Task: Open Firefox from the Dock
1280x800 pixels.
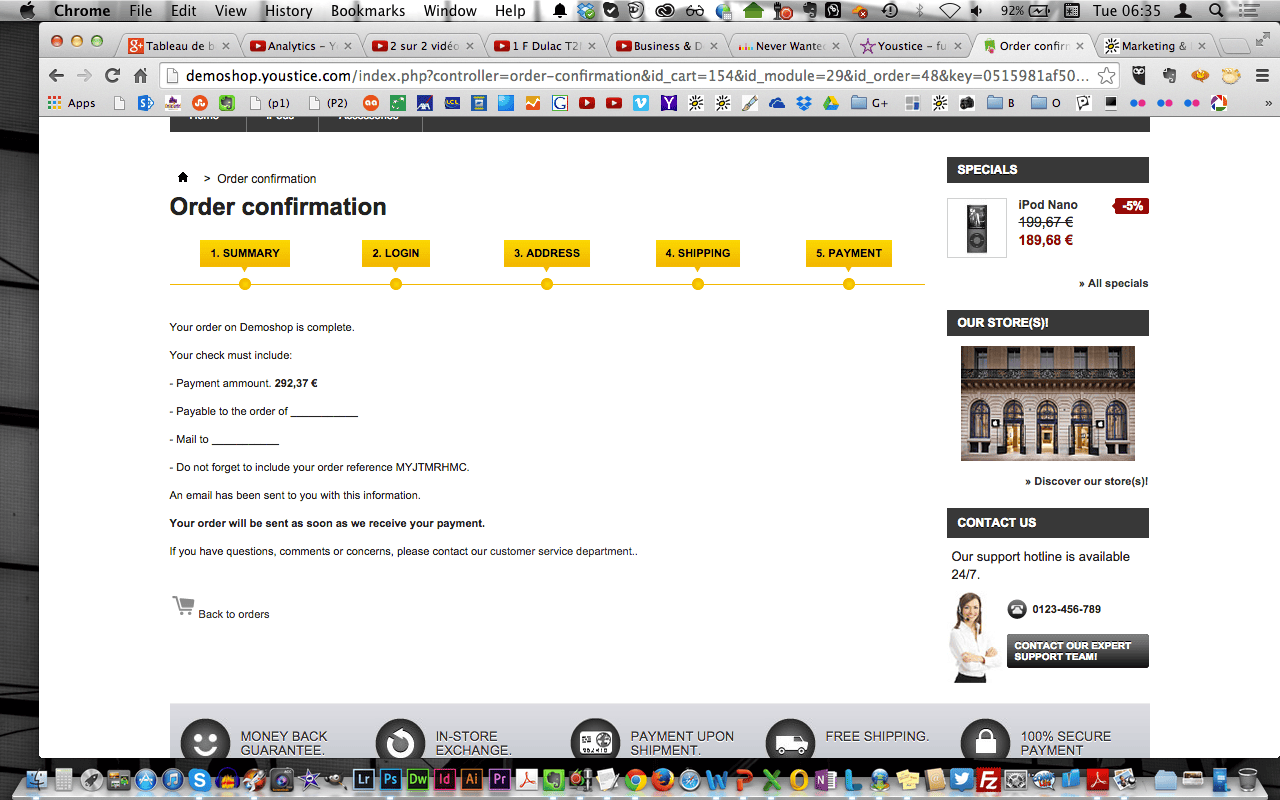Action: point(662,779)
